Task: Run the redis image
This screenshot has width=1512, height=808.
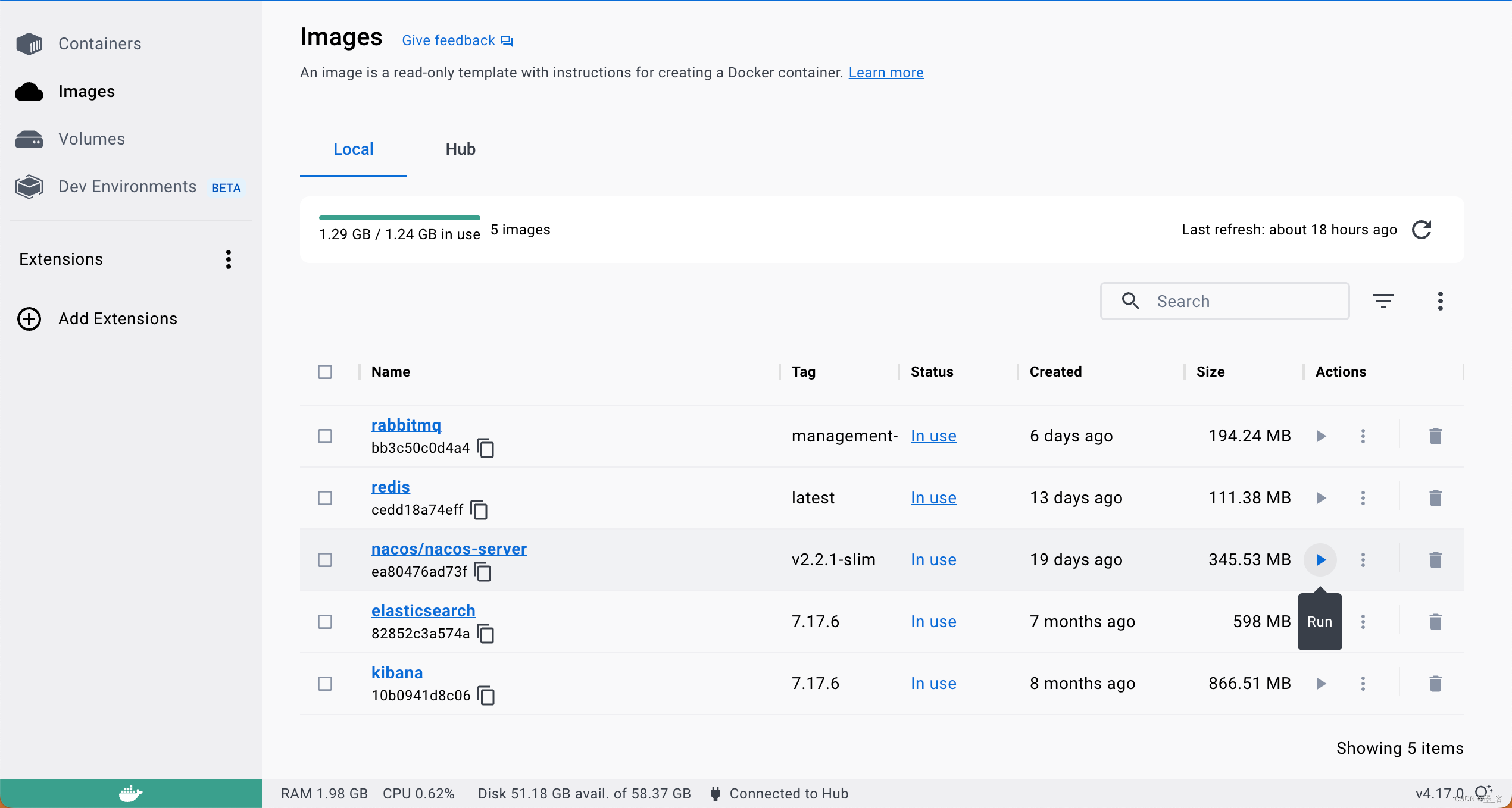Action: [1321, 498]
